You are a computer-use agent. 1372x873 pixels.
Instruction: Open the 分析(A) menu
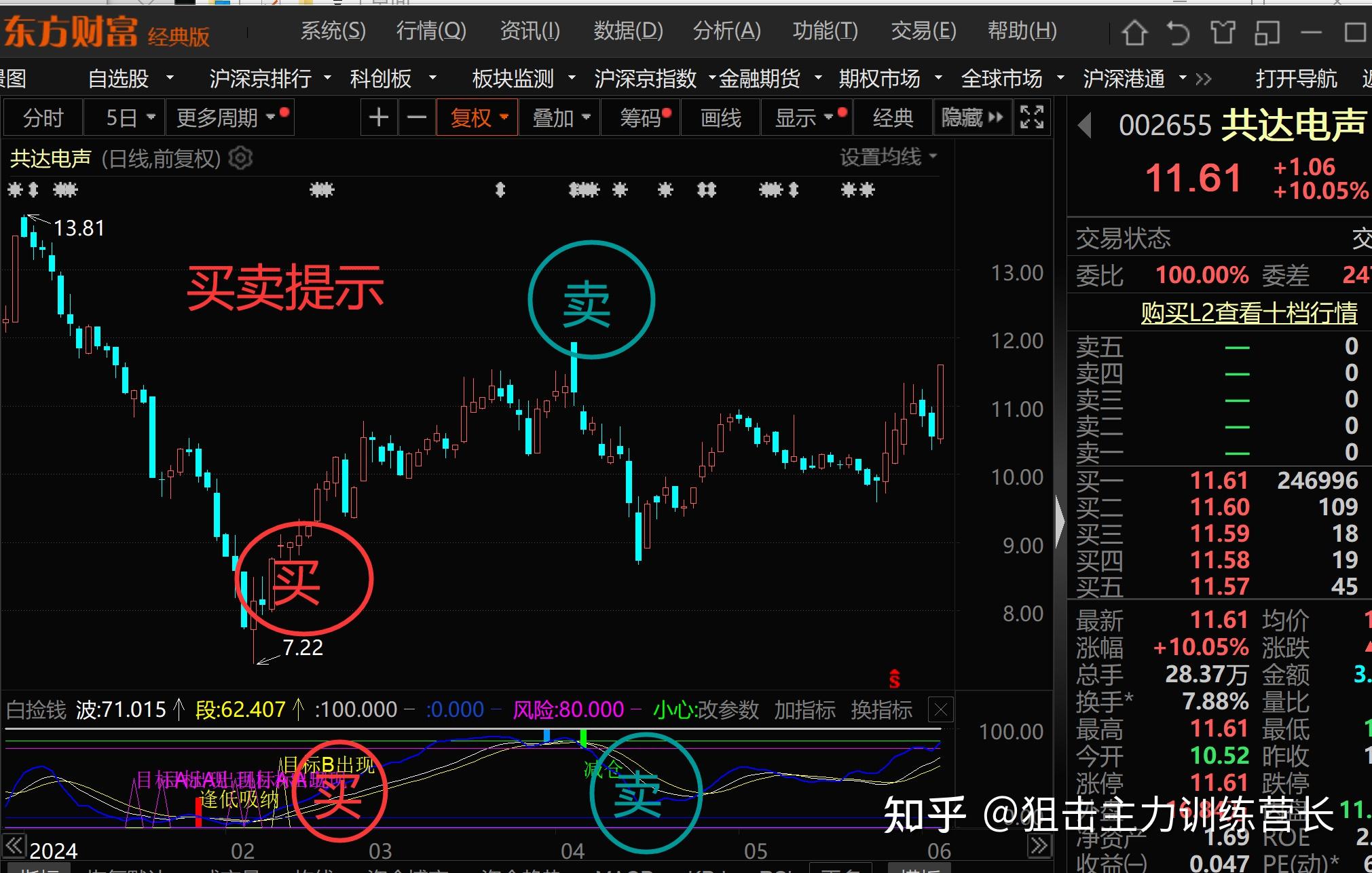(x=726, y=31)
